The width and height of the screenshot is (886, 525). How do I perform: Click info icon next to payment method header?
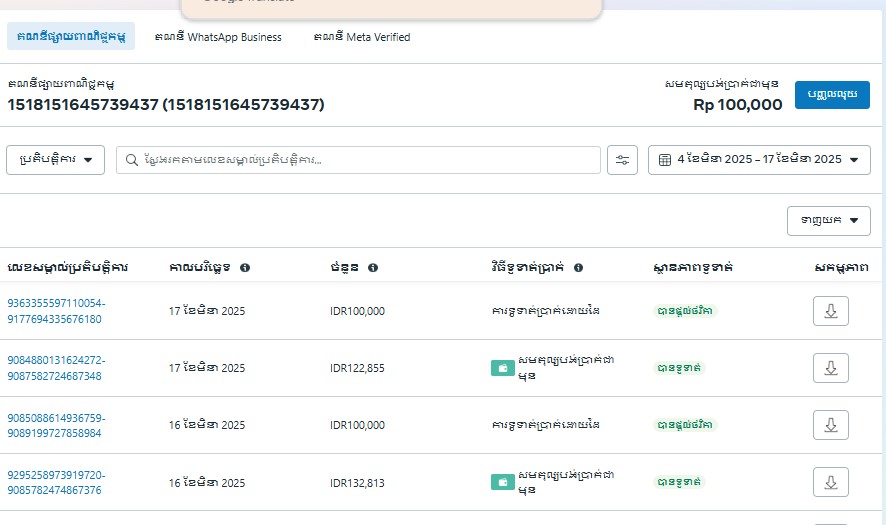click(x=578, y=268)
